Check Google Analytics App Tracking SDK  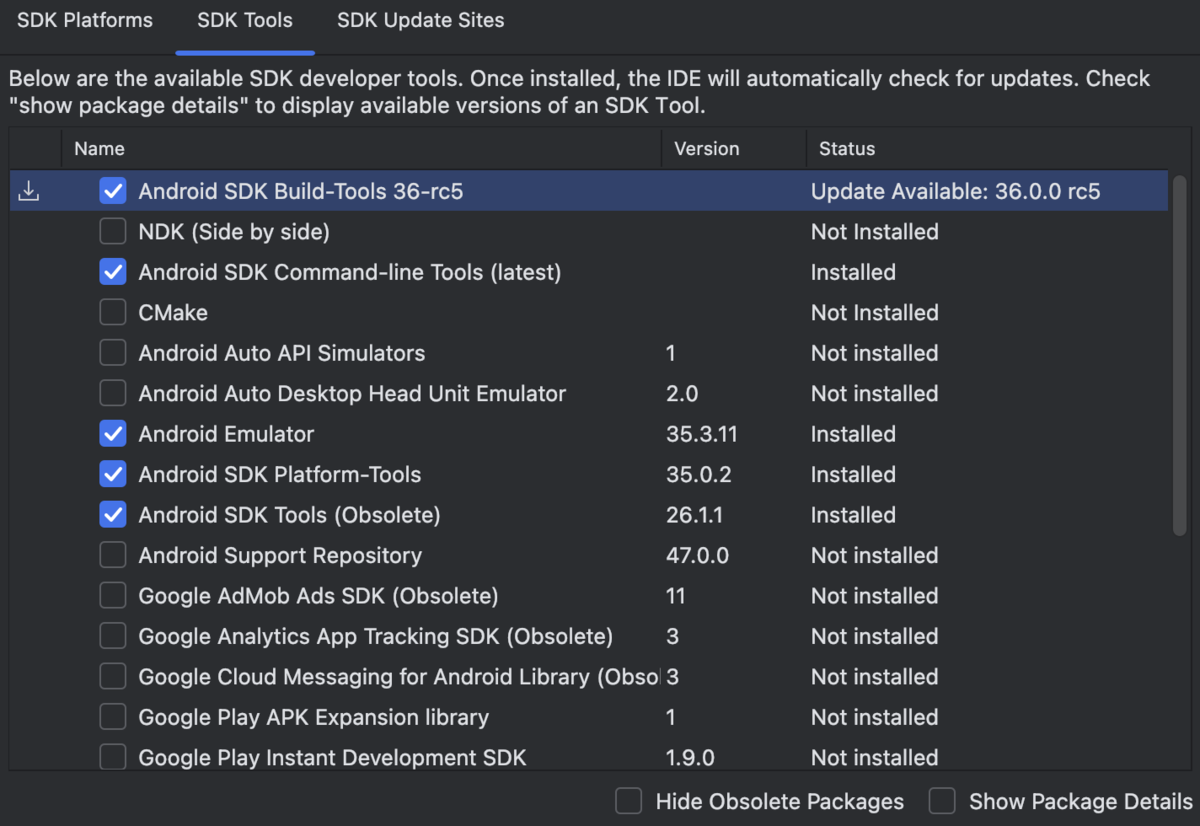113,637
